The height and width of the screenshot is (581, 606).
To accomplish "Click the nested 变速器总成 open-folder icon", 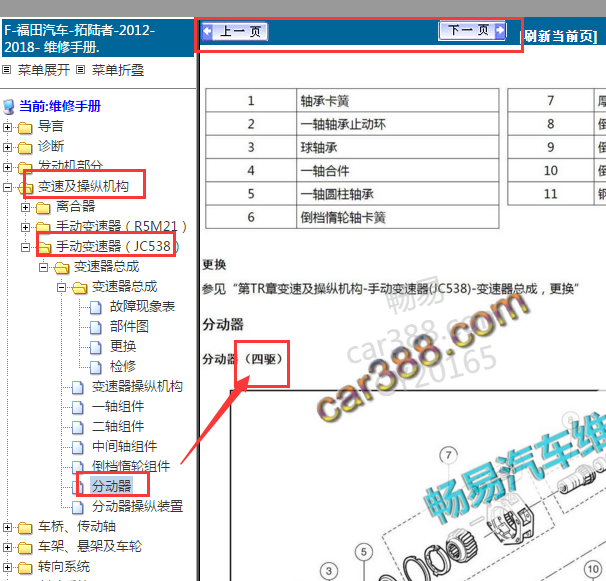I will tap(80, 288).
